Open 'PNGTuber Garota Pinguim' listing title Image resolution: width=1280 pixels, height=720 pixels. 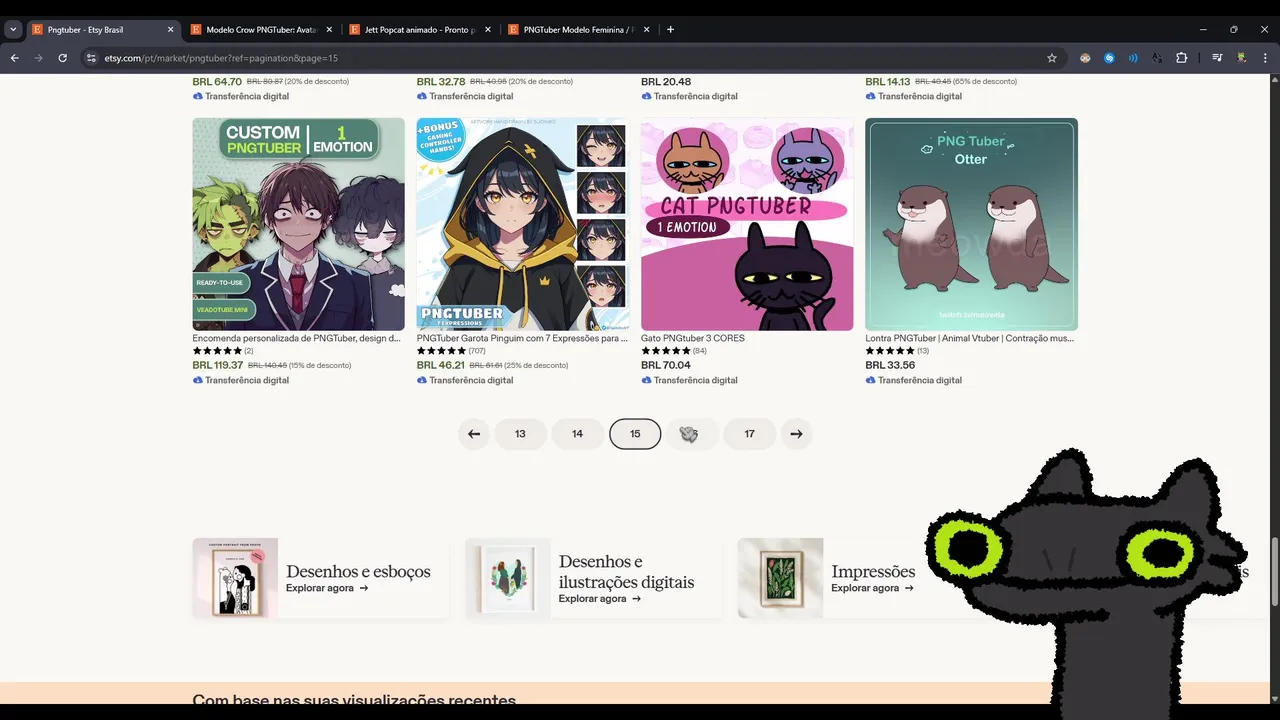click(x=522, y=338)
